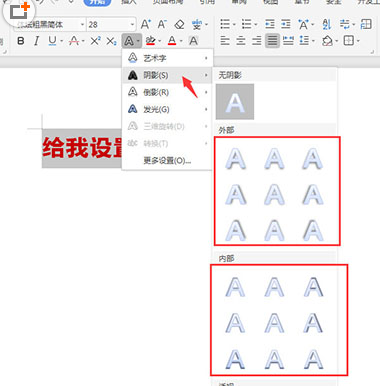The height and width of the screenshot is (386, 392).
Task: Click the line spacing icon
Action: [x=304, y=41]
